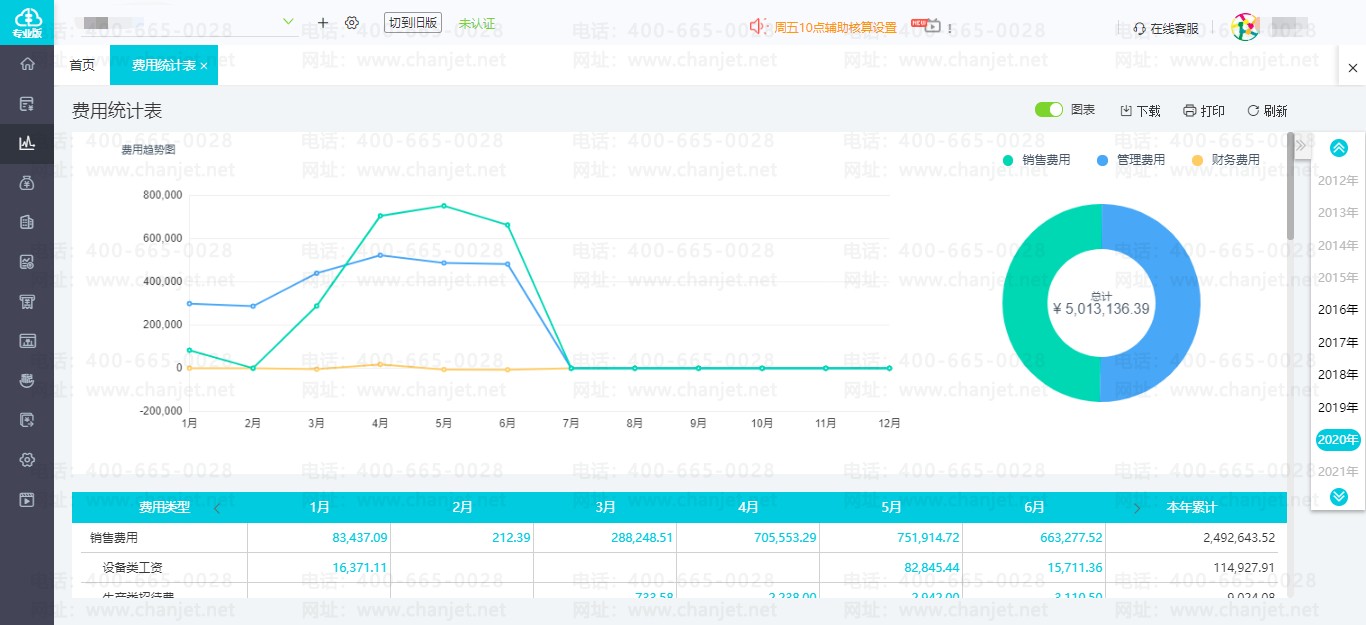Open the home icon in sidebar
Screen dimensions: 1366x625
(27, 64)
